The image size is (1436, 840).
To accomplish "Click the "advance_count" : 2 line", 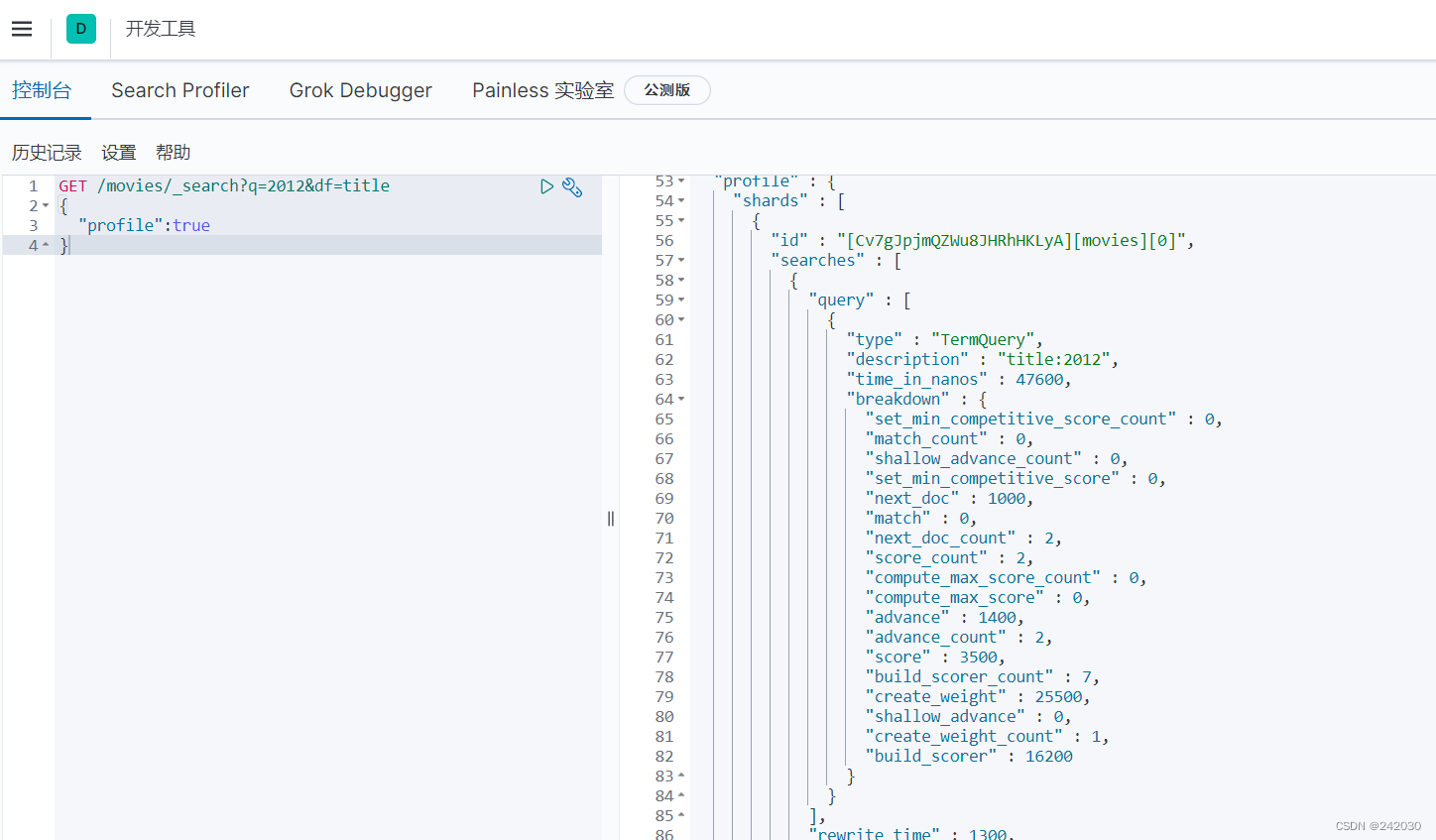I will coord(958,637).
